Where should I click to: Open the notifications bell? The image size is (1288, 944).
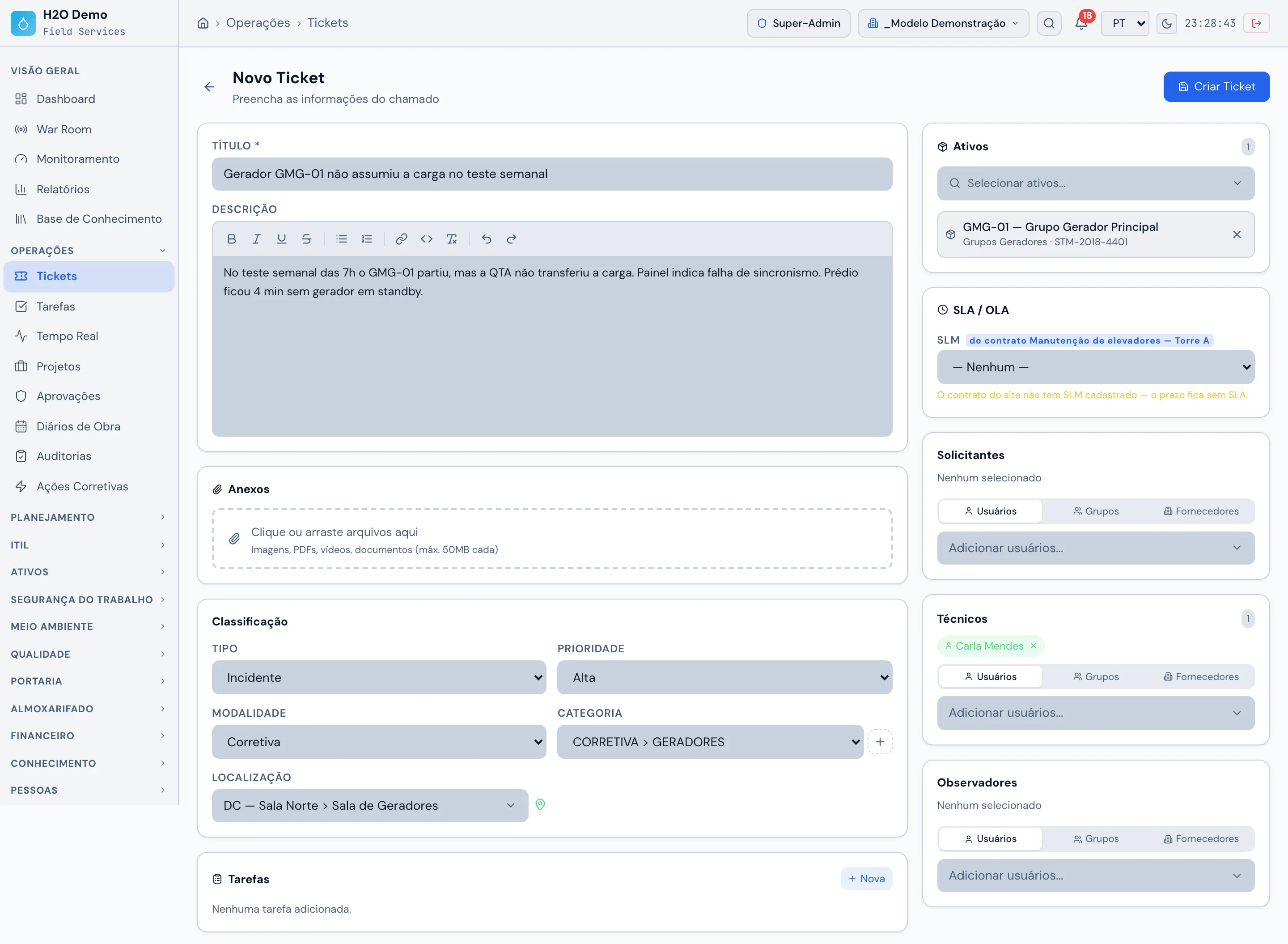[1081, 23]
